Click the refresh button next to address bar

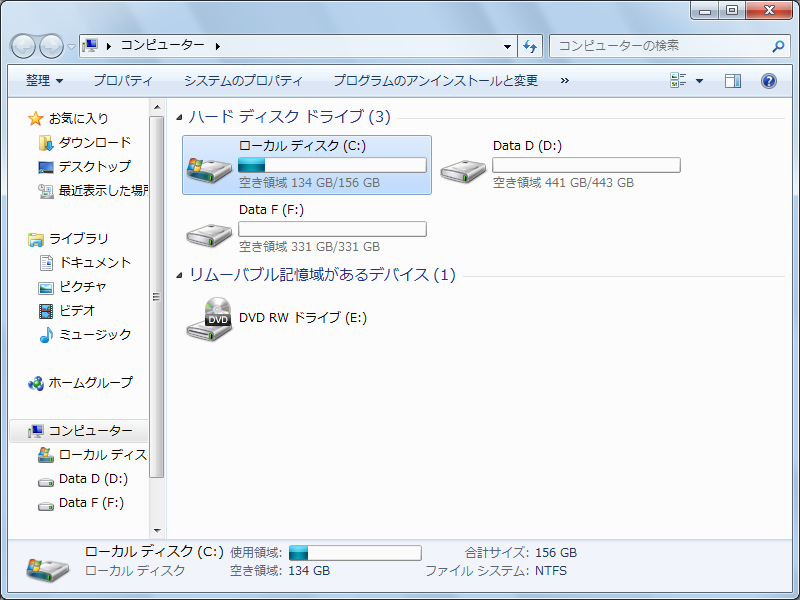tap(530, 46)
